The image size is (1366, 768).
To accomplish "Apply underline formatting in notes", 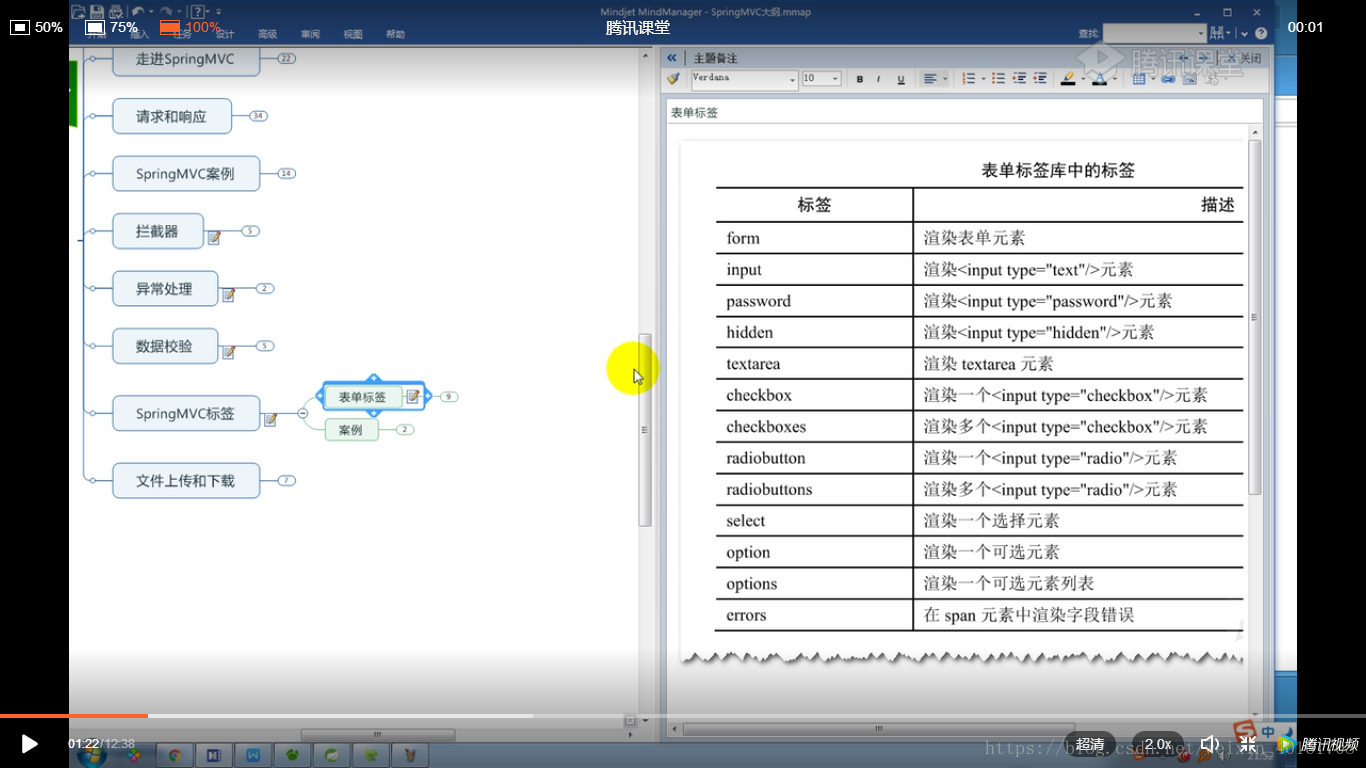I will pos(900,79).
